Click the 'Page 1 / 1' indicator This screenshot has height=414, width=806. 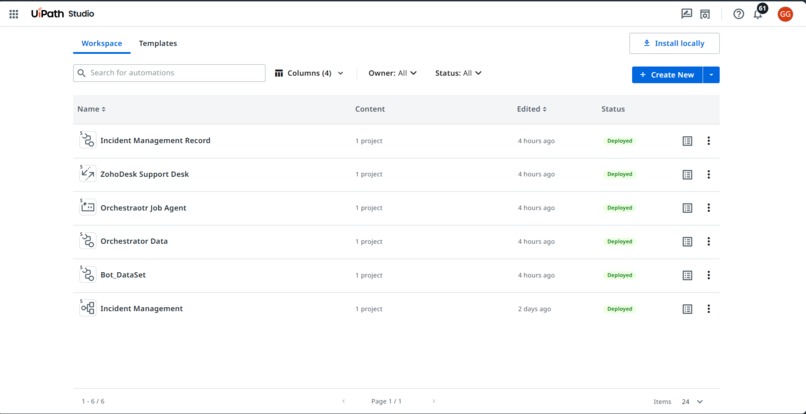[386, 401]
